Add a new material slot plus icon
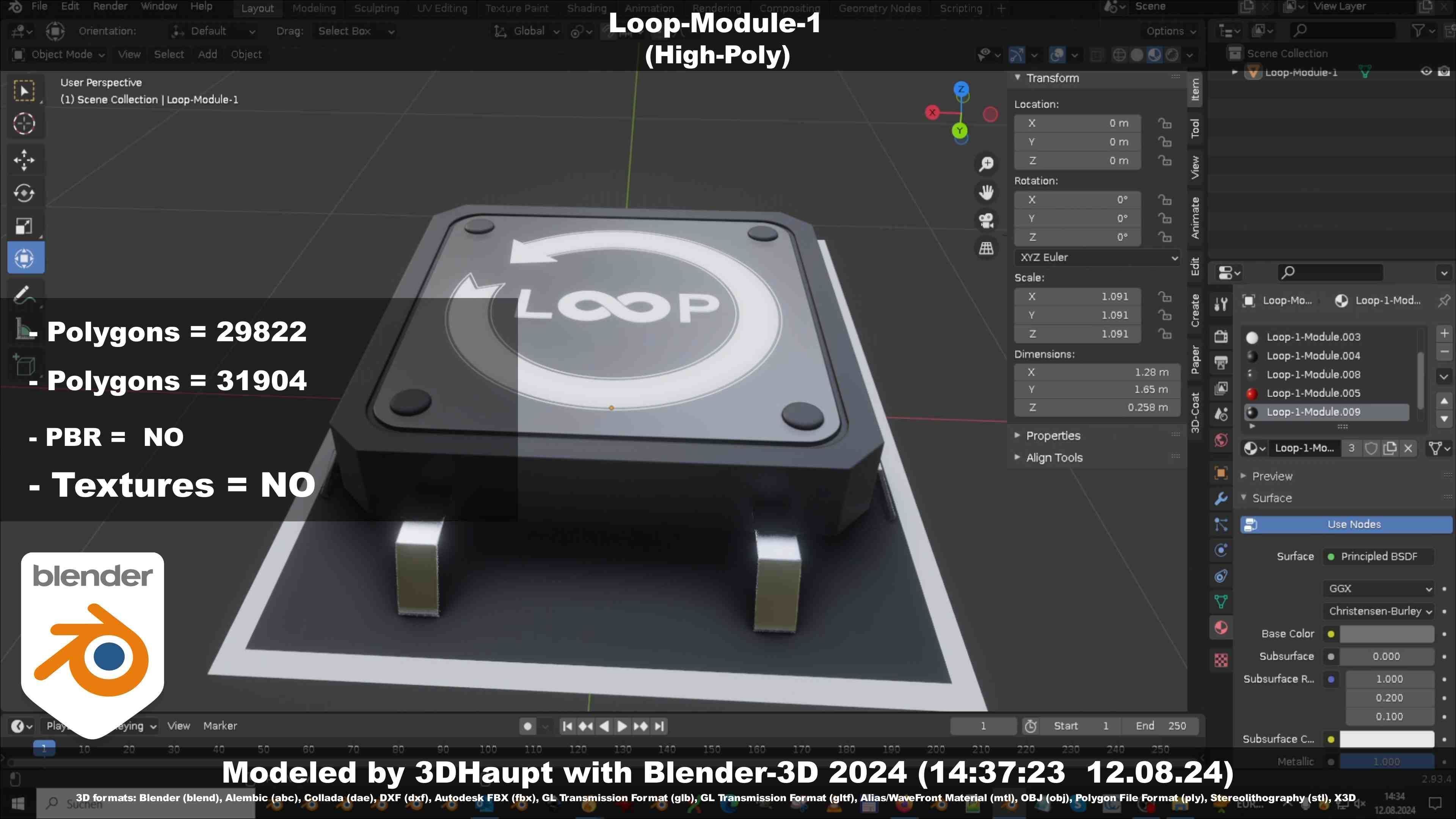Viewport: 1456px width, 819px height. 1444,334
